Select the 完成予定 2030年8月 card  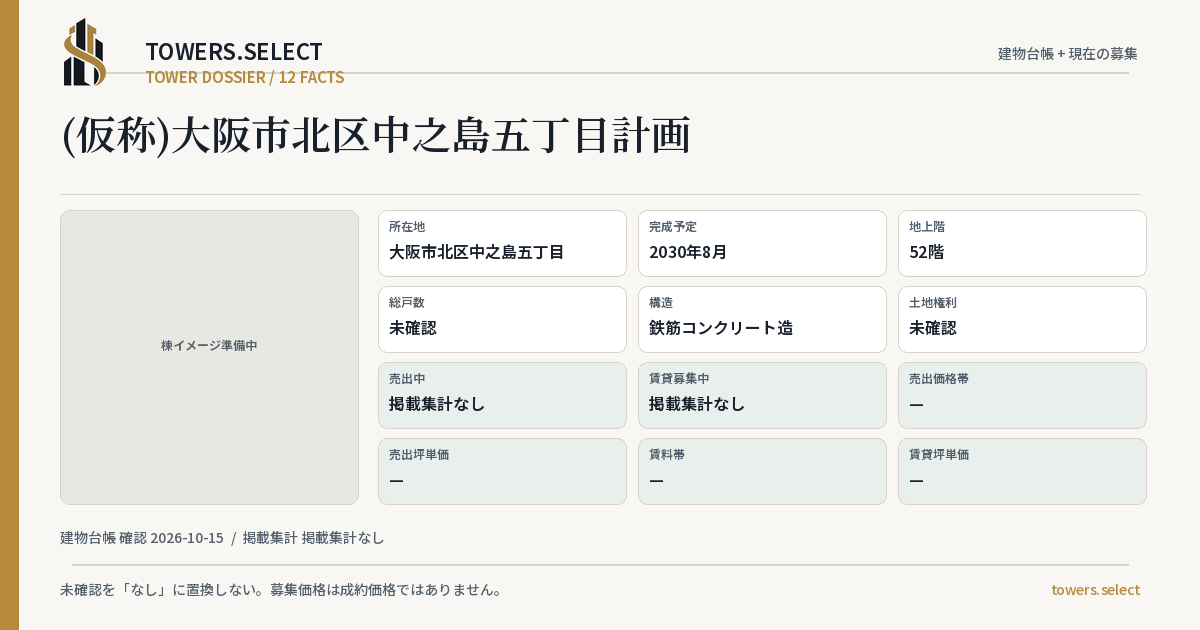pyautogui.click(x=762, y=243)
